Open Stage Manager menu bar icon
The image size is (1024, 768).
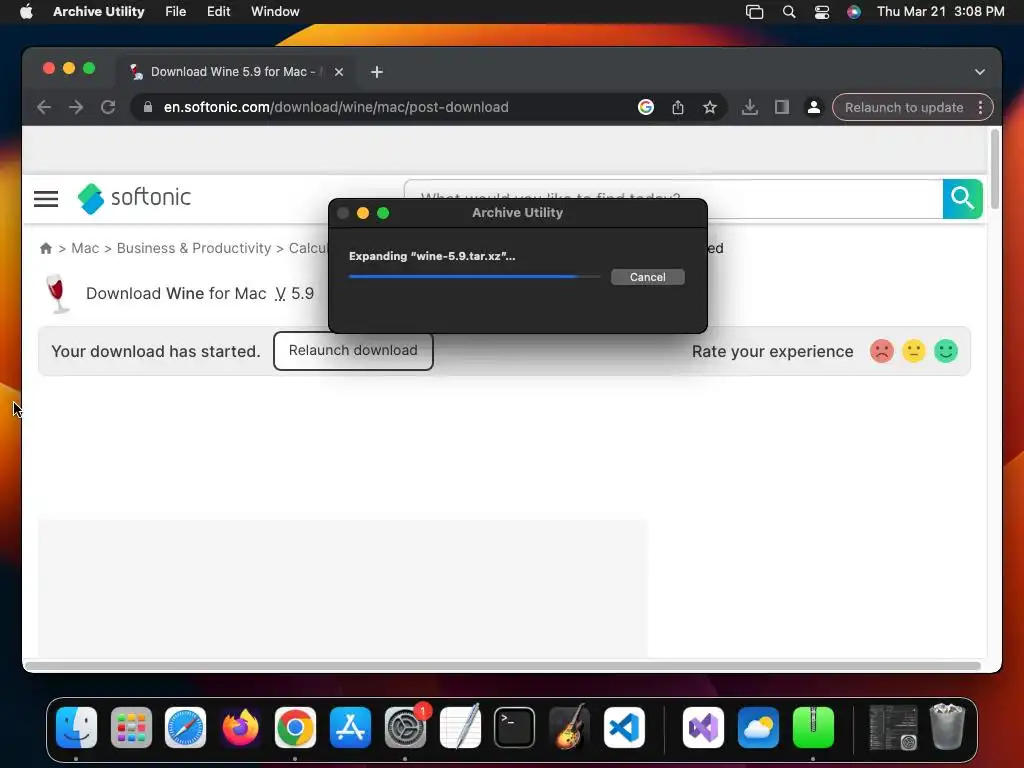click(754, 12)
